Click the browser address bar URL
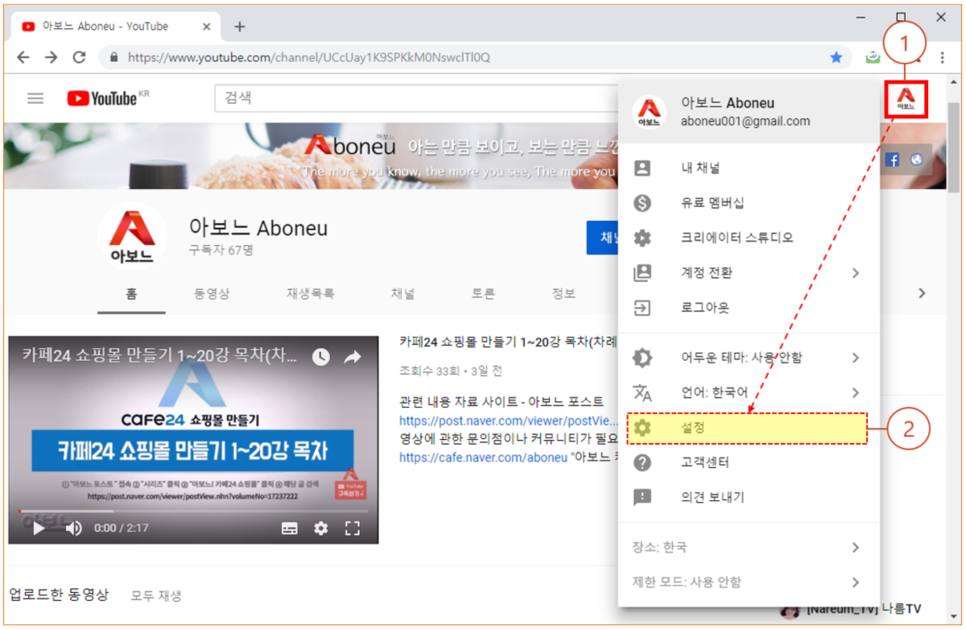Image resolution: width=966 pixels, height=630 pixels. tap(309, 57)
